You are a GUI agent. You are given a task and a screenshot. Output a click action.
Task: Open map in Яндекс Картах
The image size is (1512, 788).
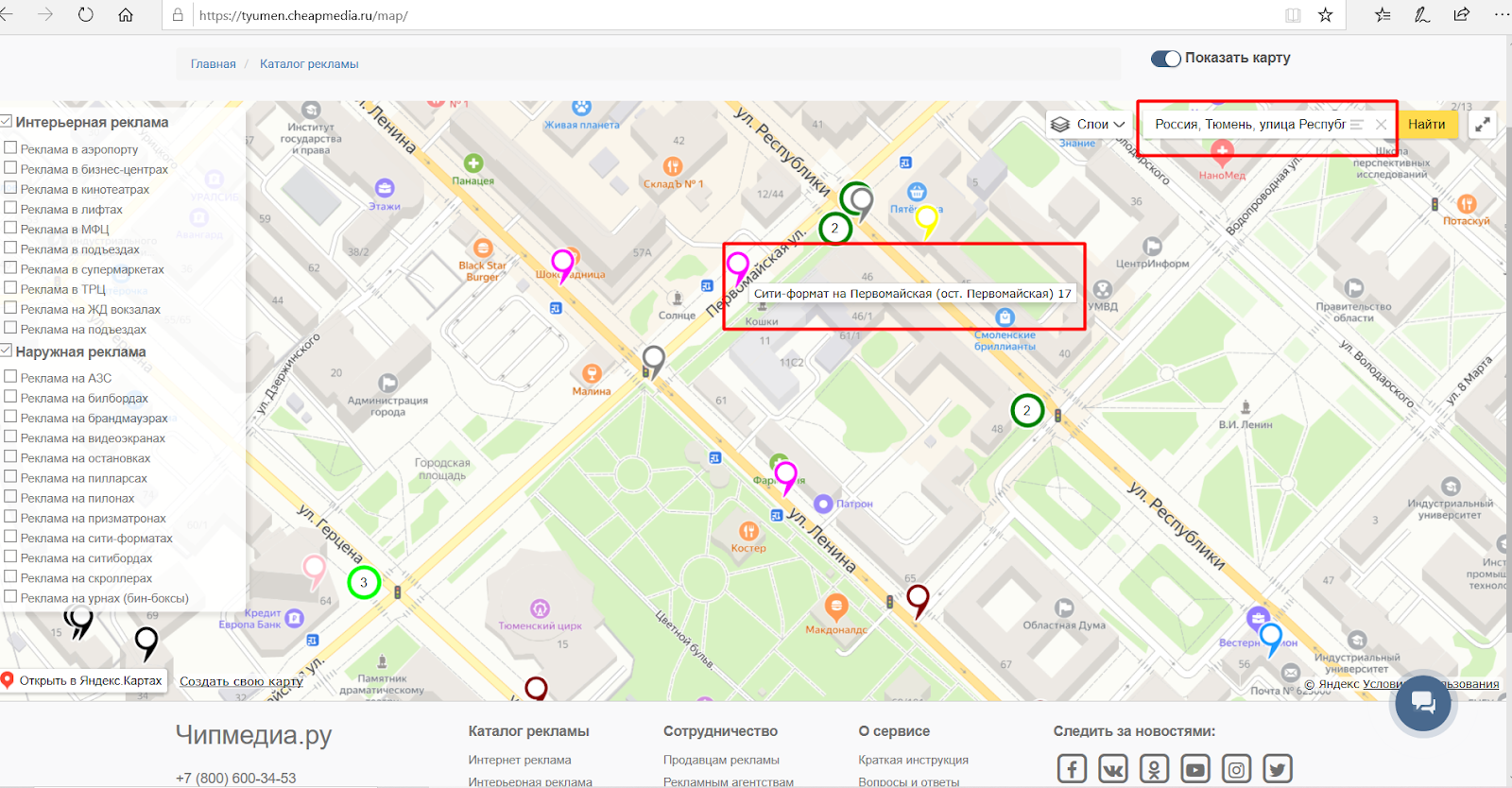point(82,680)
